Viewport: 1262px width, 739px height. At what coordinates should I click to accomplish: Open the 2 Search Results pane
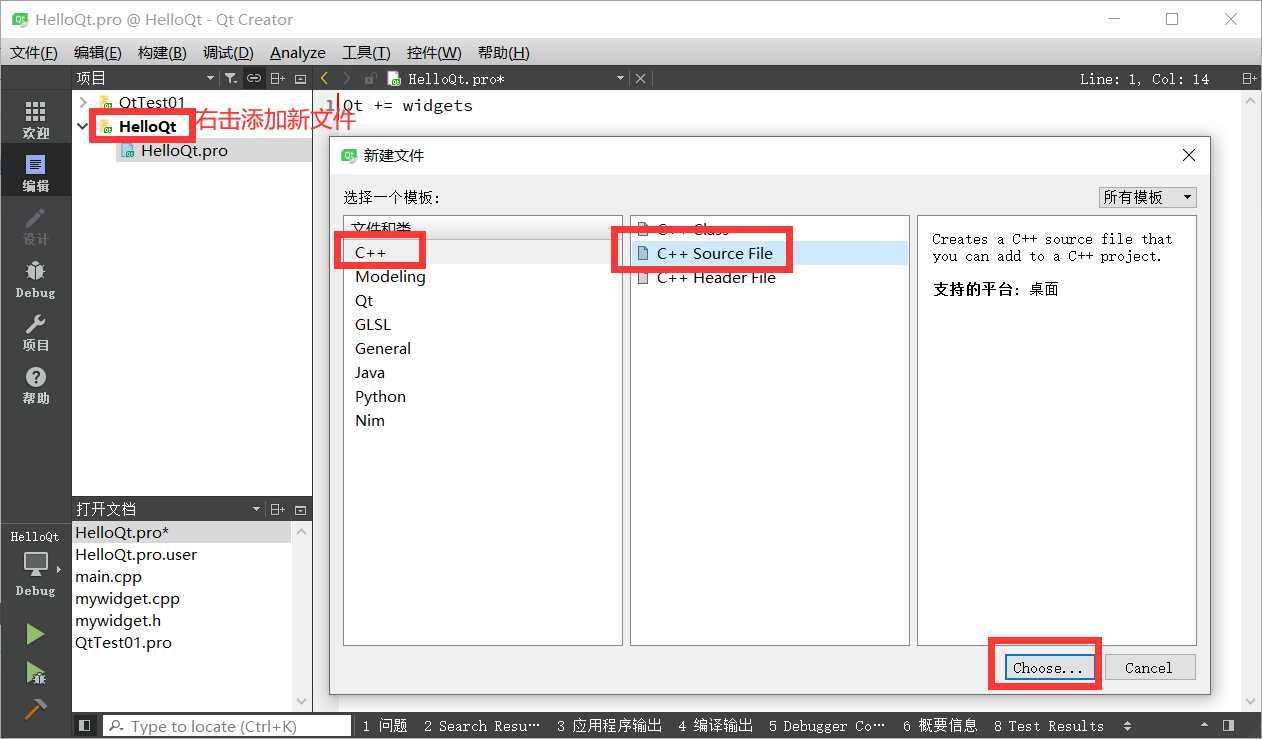pyautogui.click(x=481, y=726)
